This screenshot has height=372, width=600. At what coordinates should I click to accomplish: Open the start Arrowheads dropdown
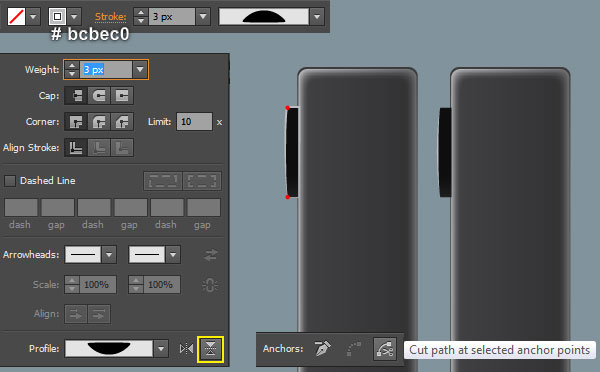click(109, 255)
